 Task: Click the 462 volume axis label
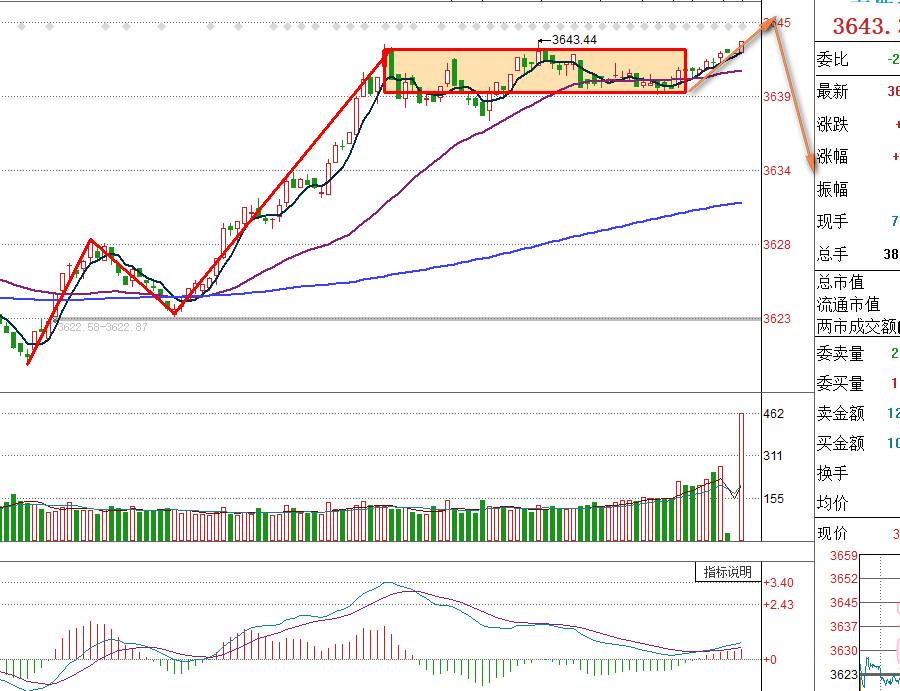773,414
